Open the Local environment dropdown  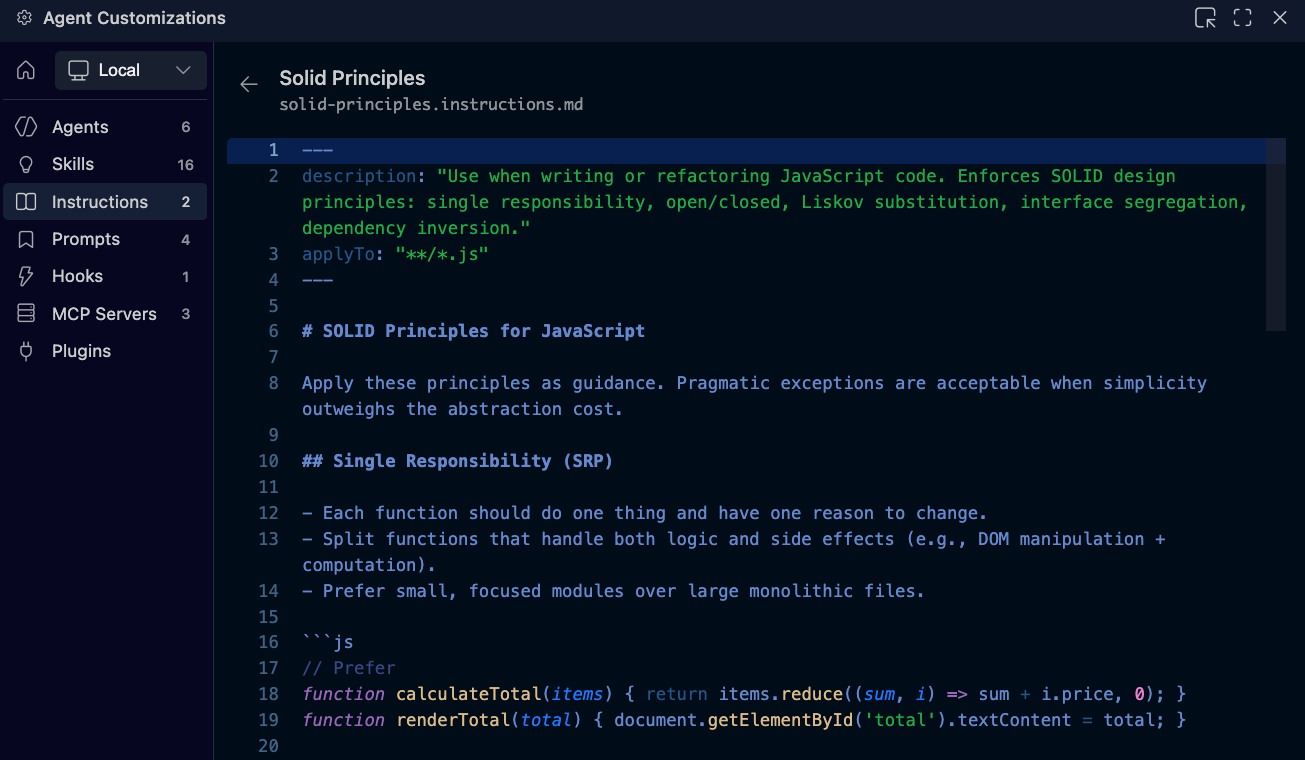tap(130, 70)
